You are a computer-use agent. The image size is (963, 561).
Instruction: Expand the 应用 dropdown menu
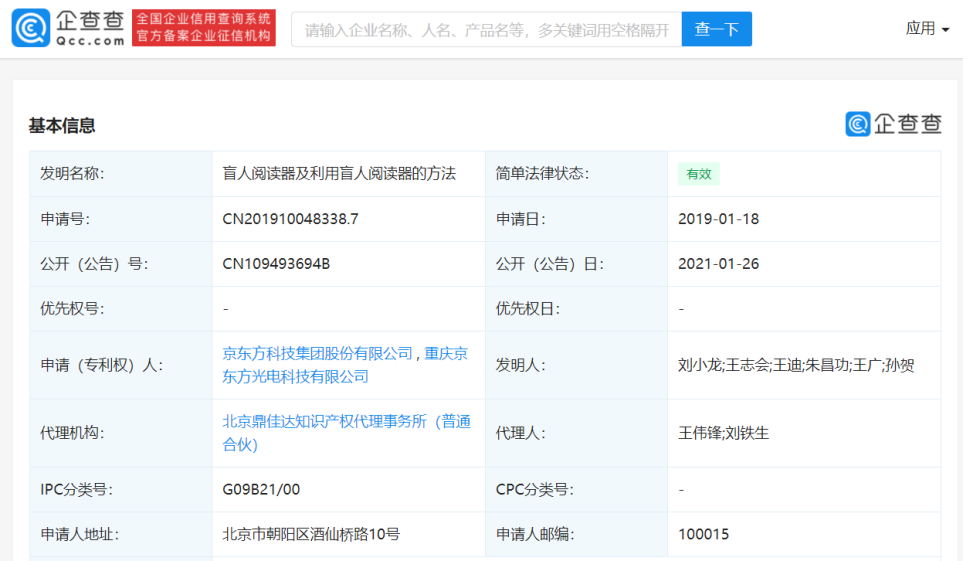point(927,28)
